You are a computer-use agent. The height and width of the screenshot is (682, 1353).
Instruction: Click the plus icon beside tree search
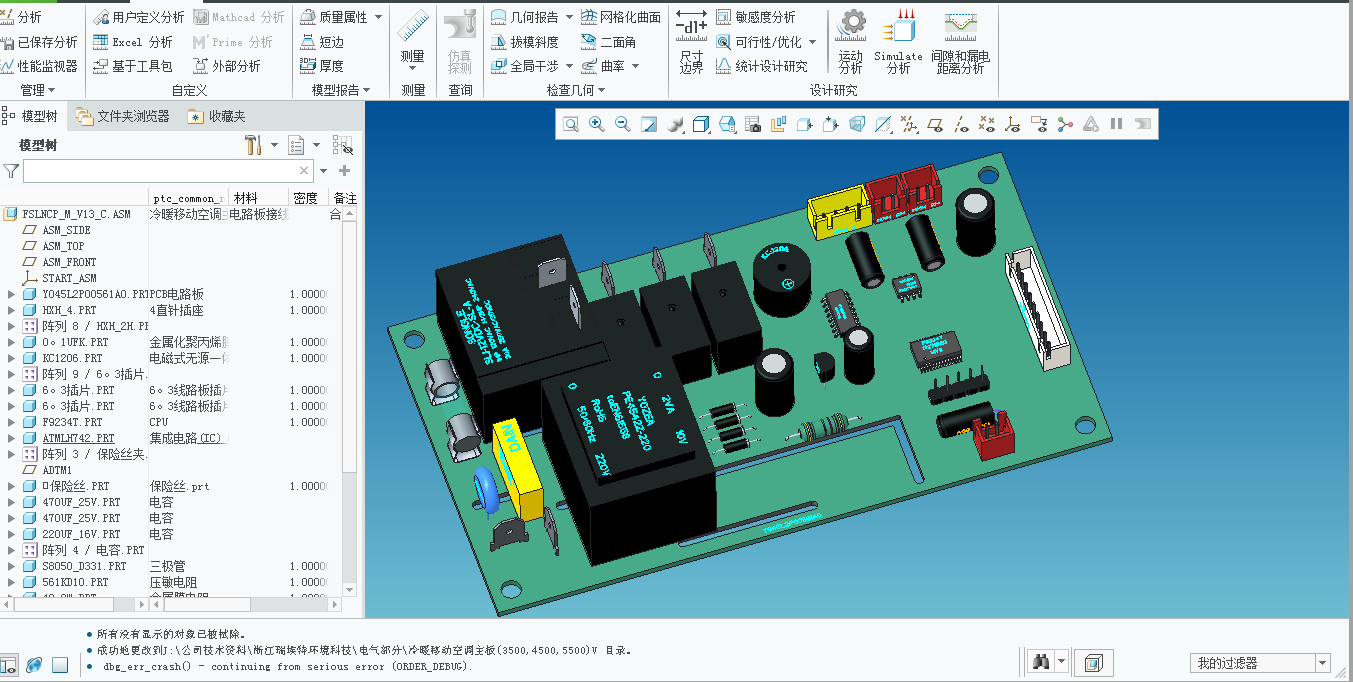pyautogui.click(x=345, y=171)
